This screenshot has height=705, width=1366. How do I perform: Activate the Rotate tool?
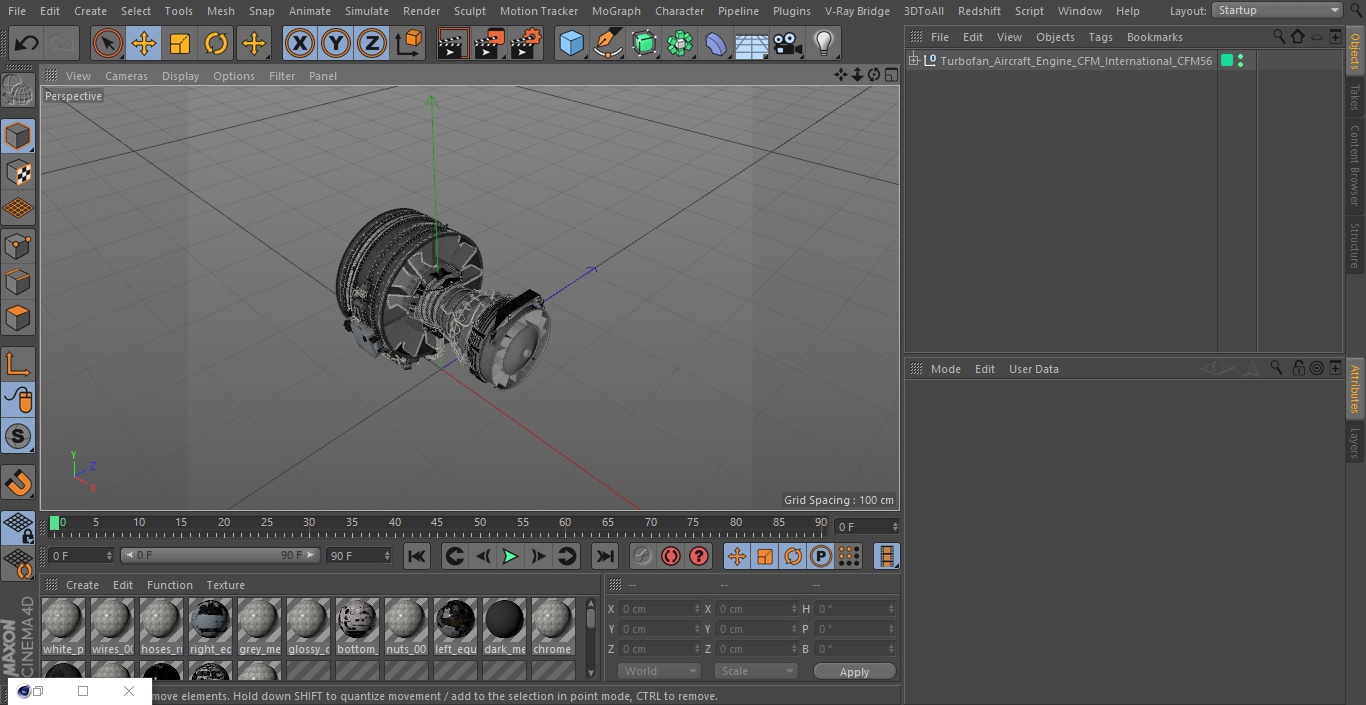(x=216, y=43)
